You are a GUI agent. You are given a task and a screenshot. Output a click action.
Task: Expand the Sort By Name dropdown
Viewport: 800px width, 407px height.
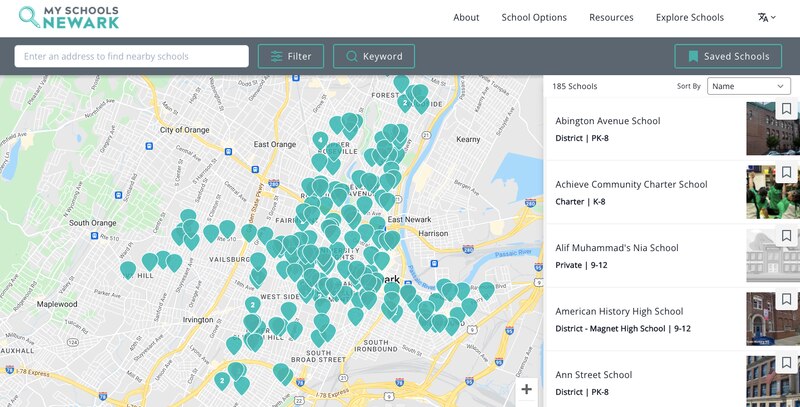pyautogui.click(x=749, y=86)
